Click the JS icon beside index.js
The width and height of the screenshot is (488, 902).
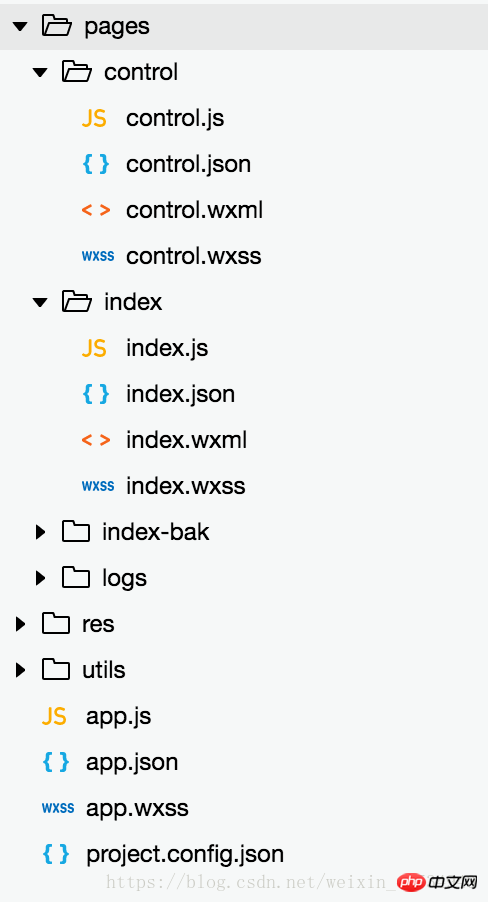coord(94,348)
